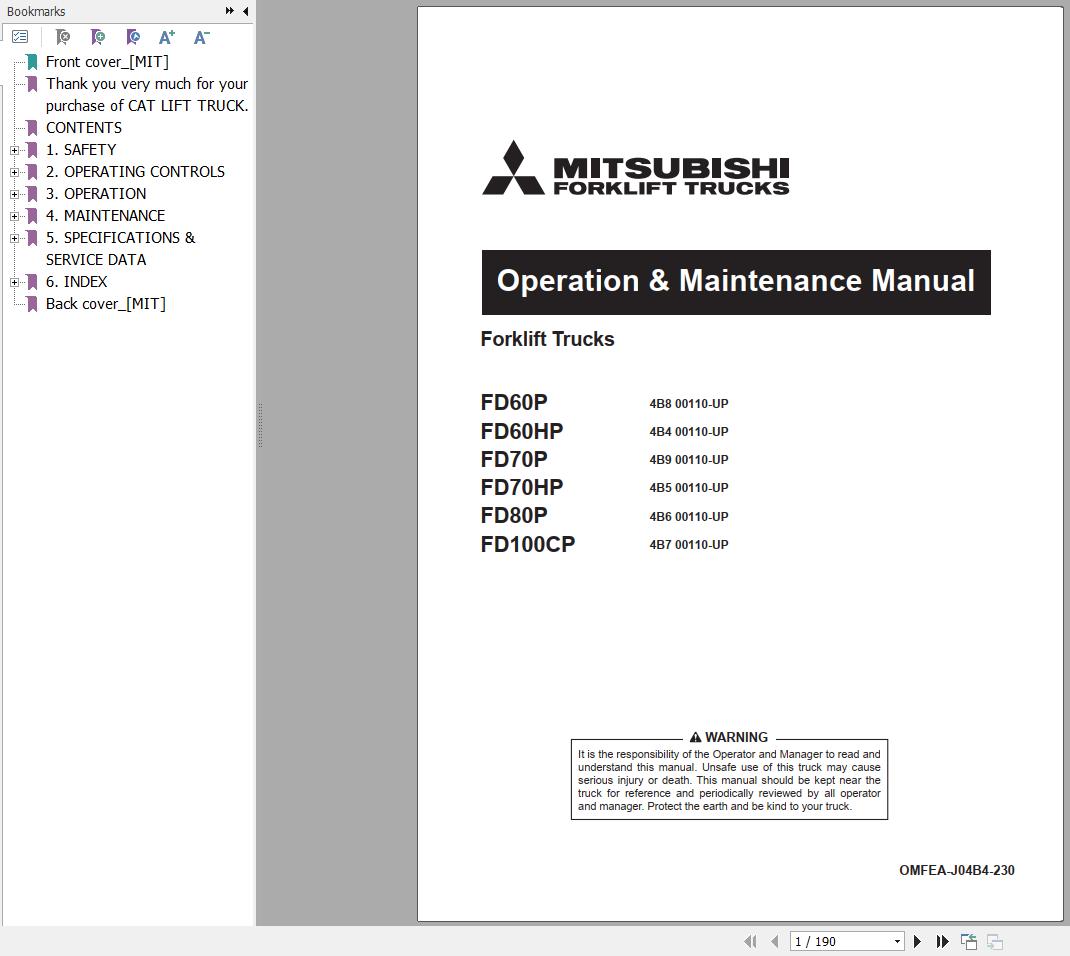Select the 1. SAFETY bookmark
This screenshot has width=1070, height=956.
[x=81, y=149]
